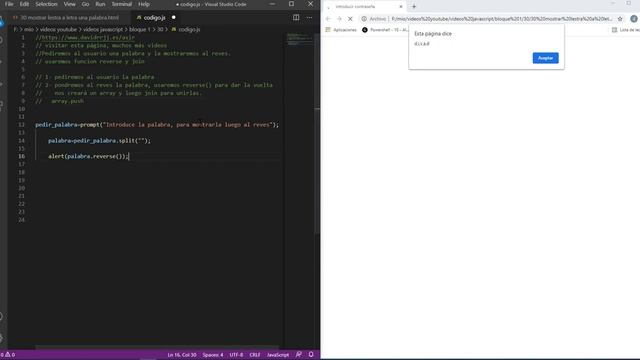Click 'bloque 1' breadcrumb segment
Image resolution: width=640 pixels, height=360 pixels.
coord(140,29)
